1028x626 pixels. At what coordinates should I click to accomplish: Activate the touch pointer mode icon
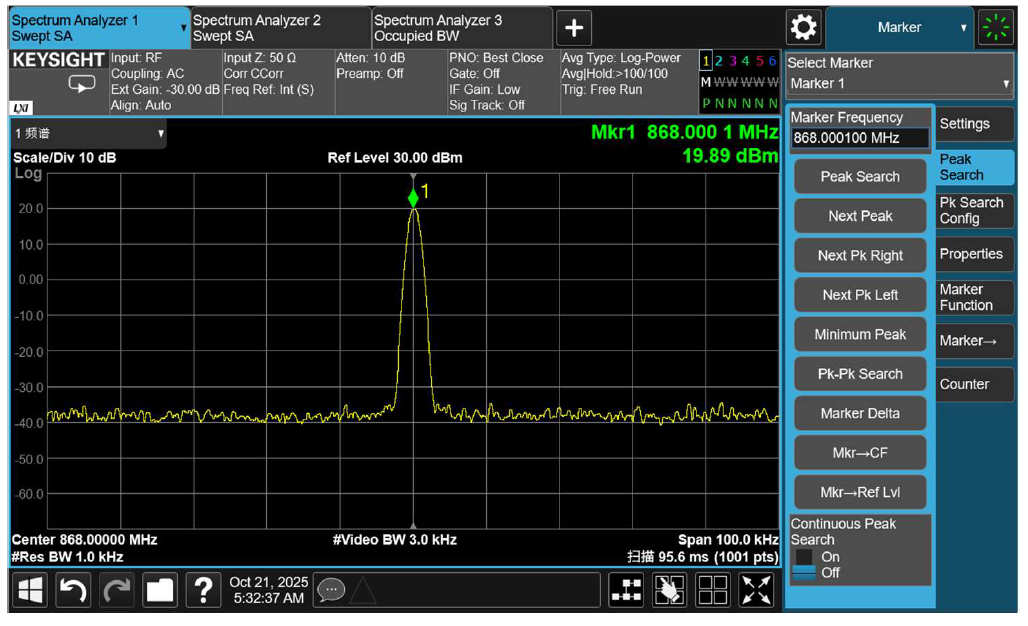tap(669, 590)
